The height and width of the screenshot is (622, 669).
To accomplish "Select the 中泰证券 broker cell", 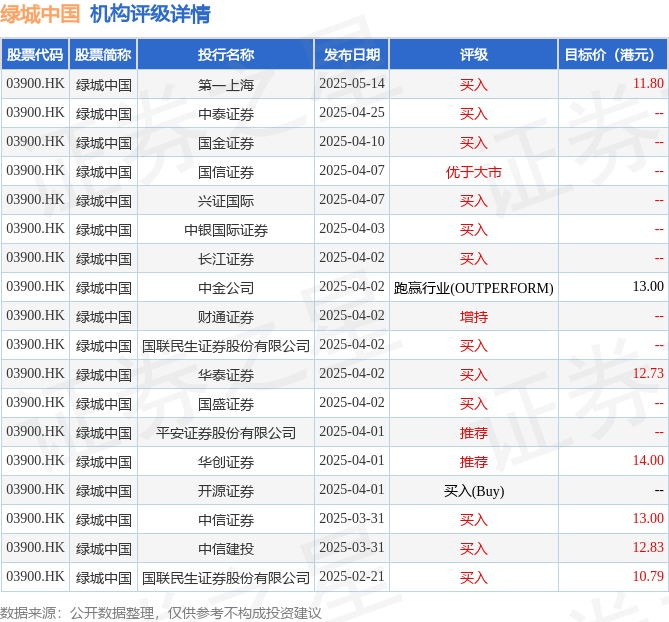I will (x=226, y=114).
